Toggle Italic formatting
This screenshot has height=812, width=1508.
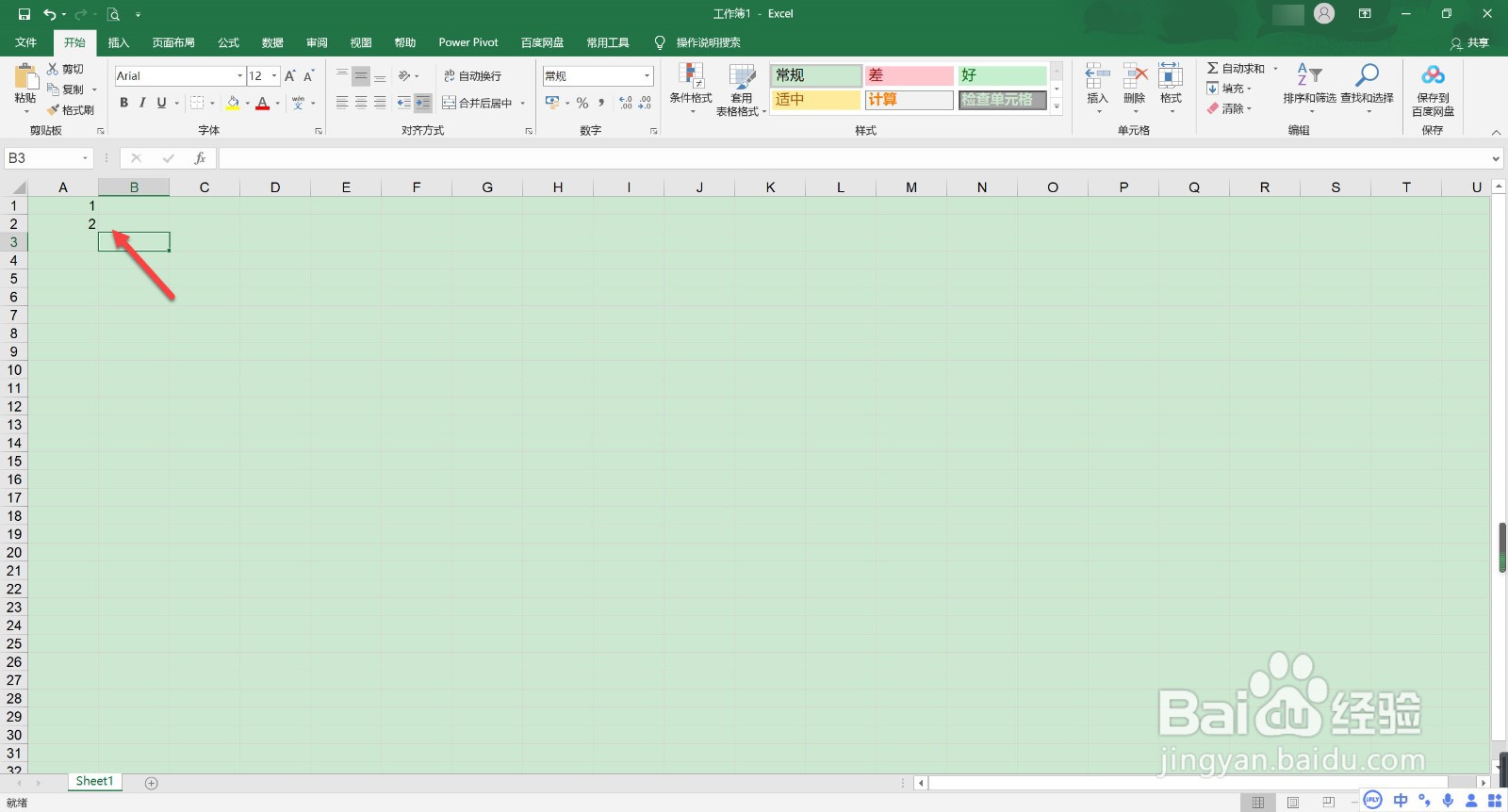142,103
